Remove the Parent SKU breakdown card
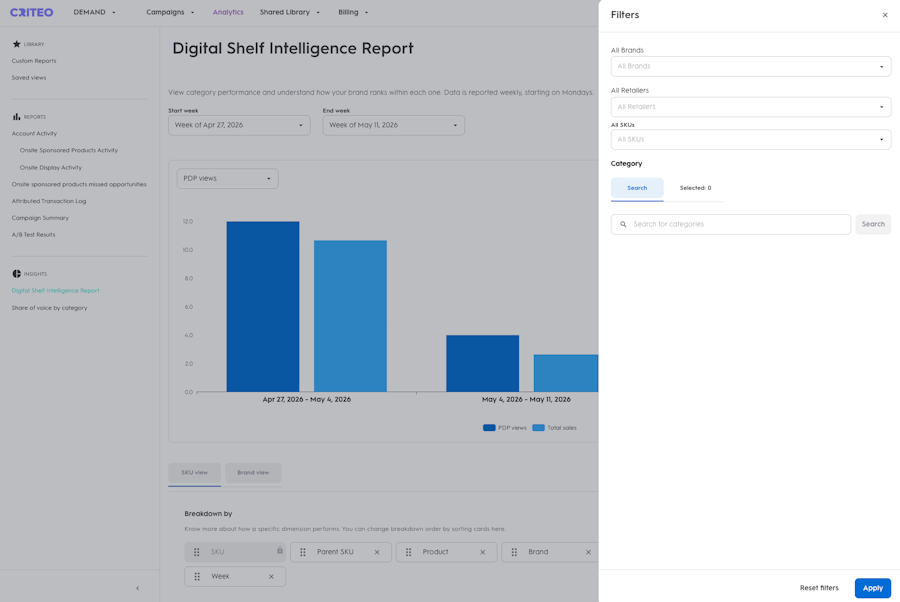 tap(377, 552)
